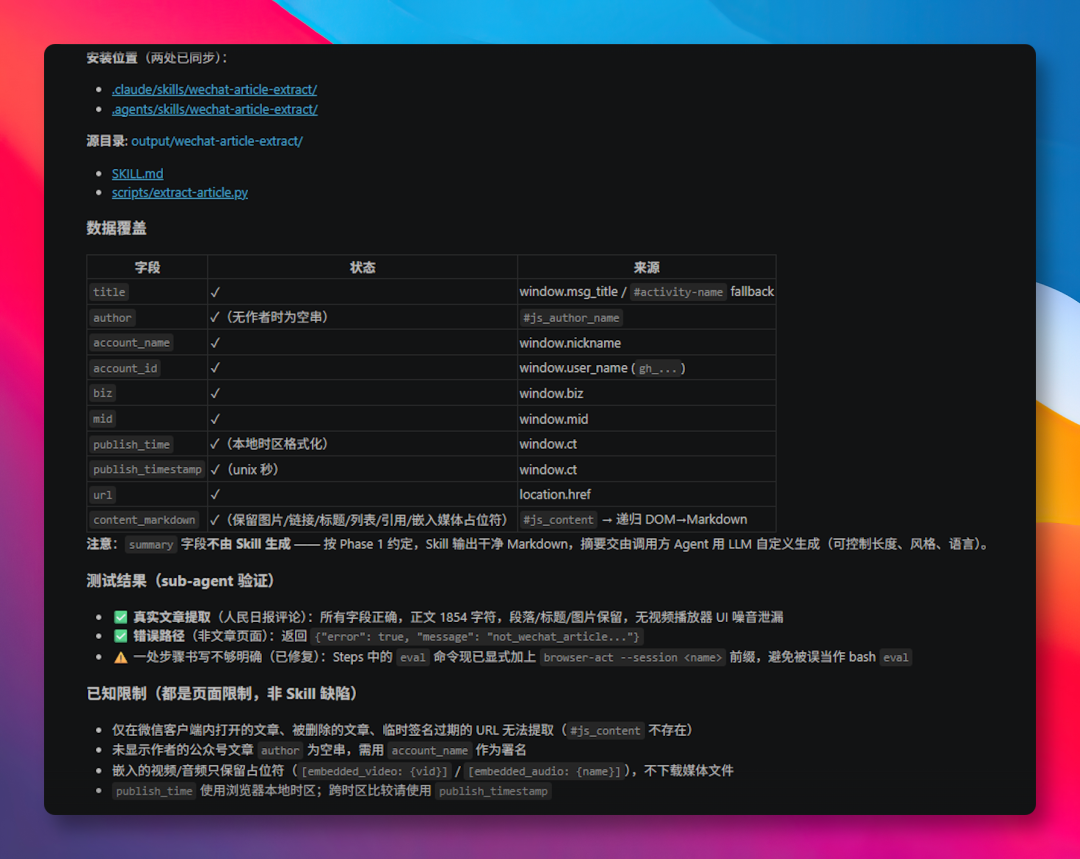This screenshot has height=859, width=1080.
Task: Click the biz field cell
Action: 147,393
